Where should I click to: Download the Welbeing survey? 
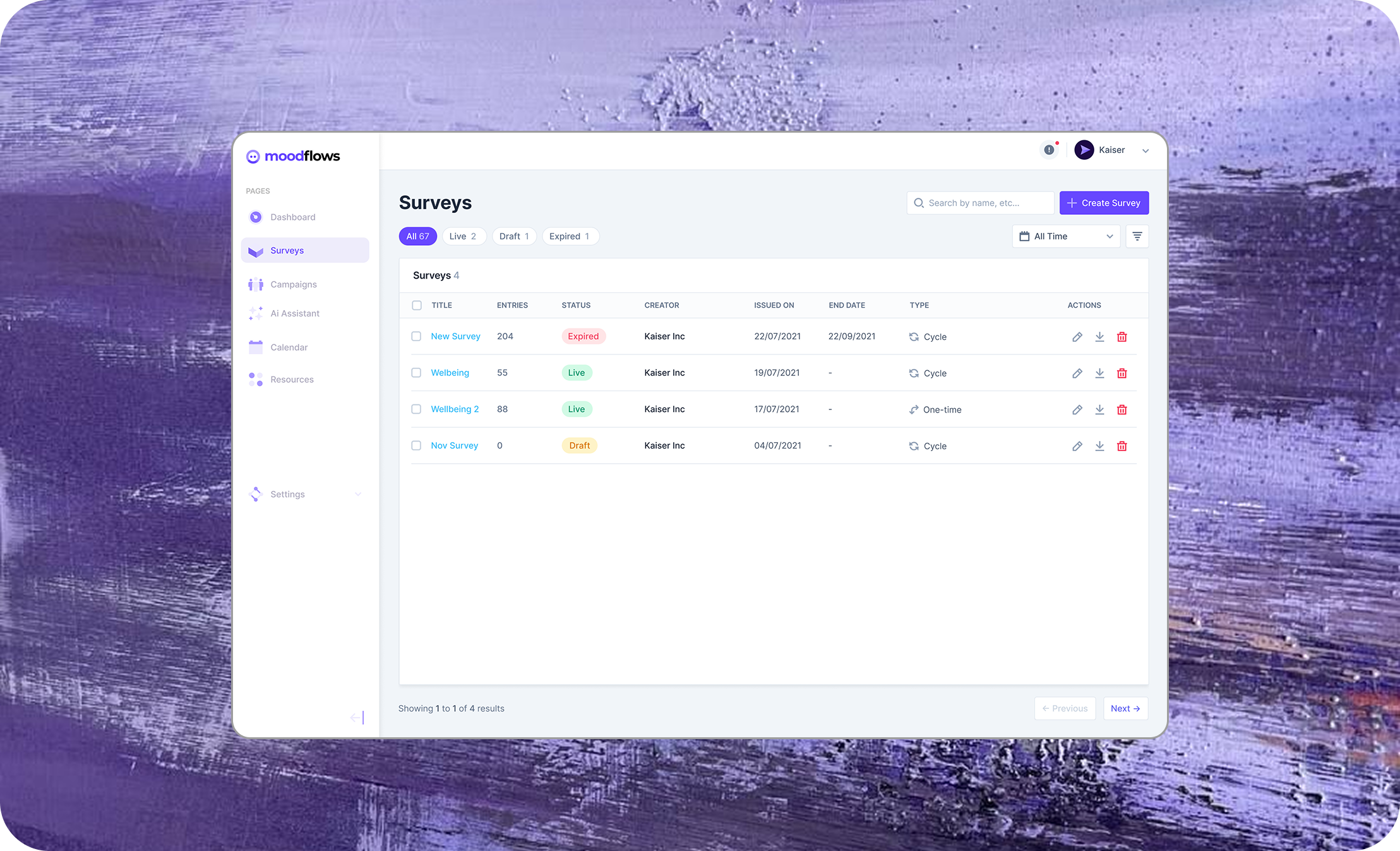click(1099, 373)
